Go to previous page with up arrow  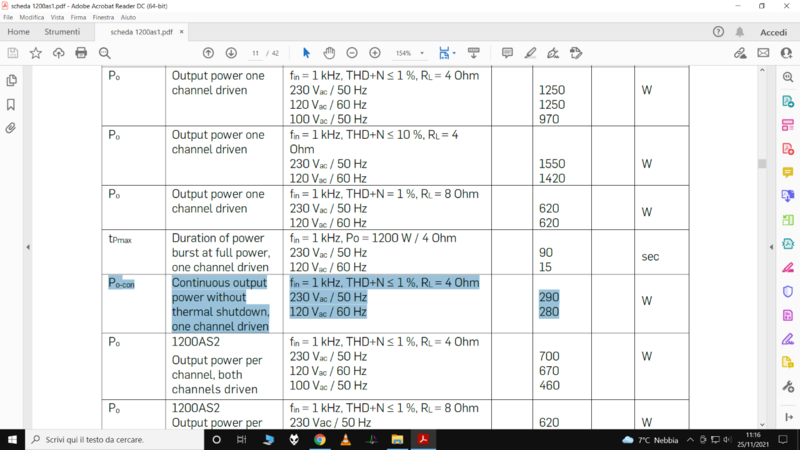[208, 53]
